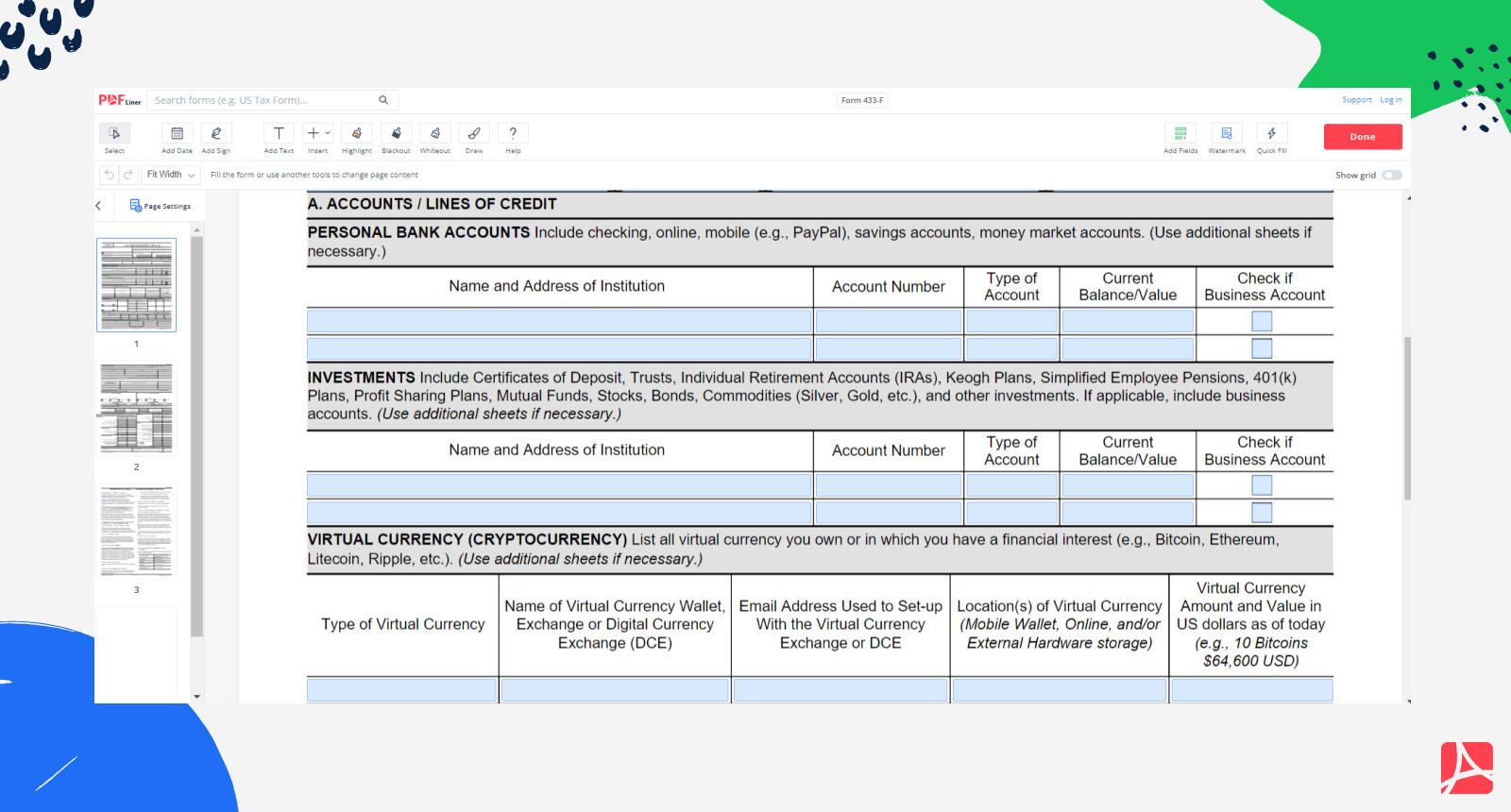Open the Add Sign tool
This screenshot has width=1511, height=812.
(216, 138)
